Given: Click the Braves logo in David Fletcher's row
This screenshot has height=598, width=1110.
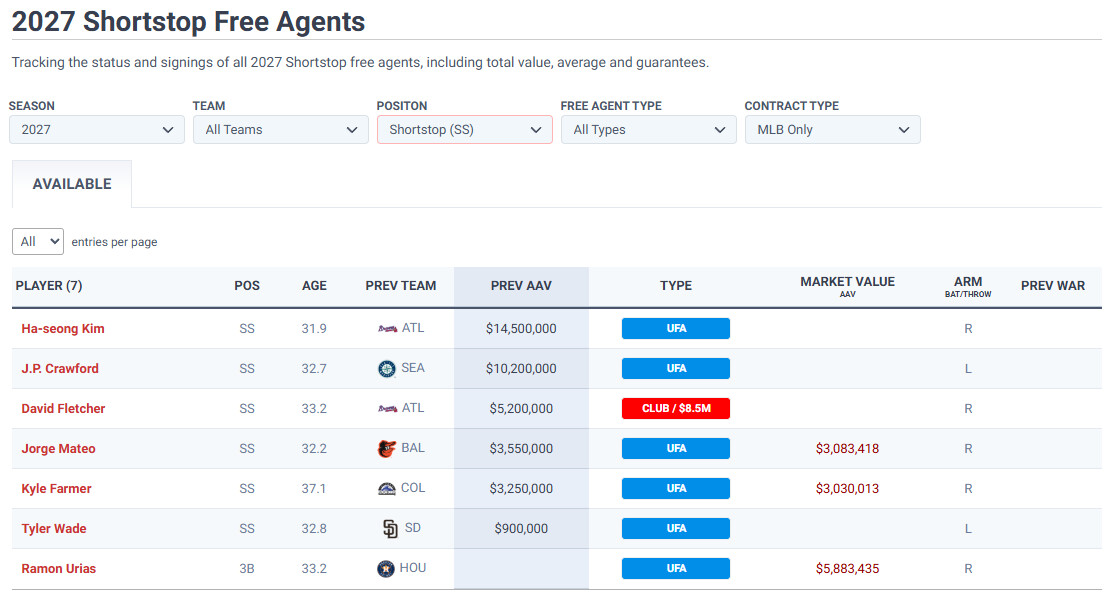Looking at the screenshot, I should (387, 409).
